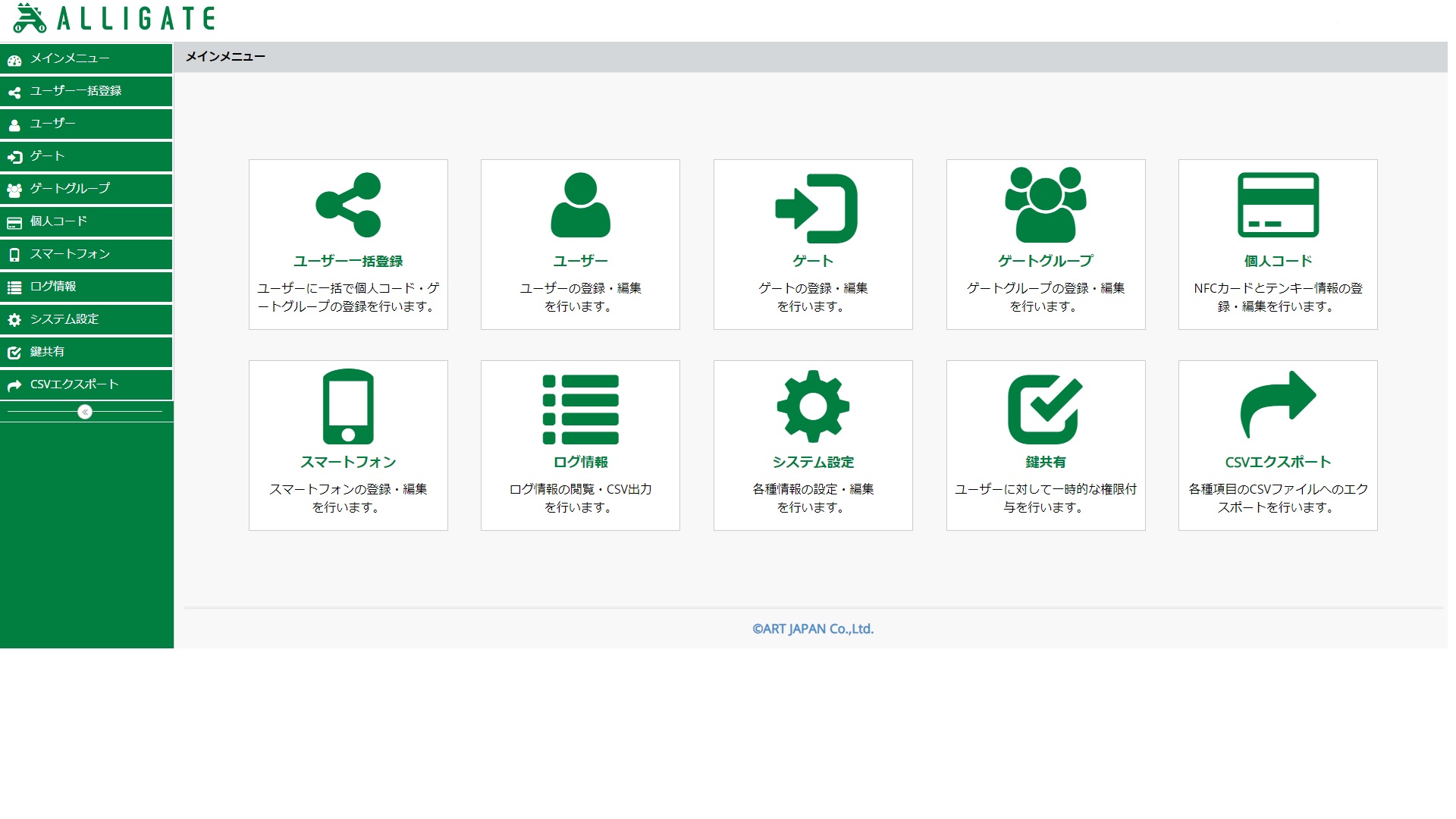Open ユーザー一括登録 from the sidebar
Image resolution: width=1456 pixels, height=819 pixels.
pos(76,91)
